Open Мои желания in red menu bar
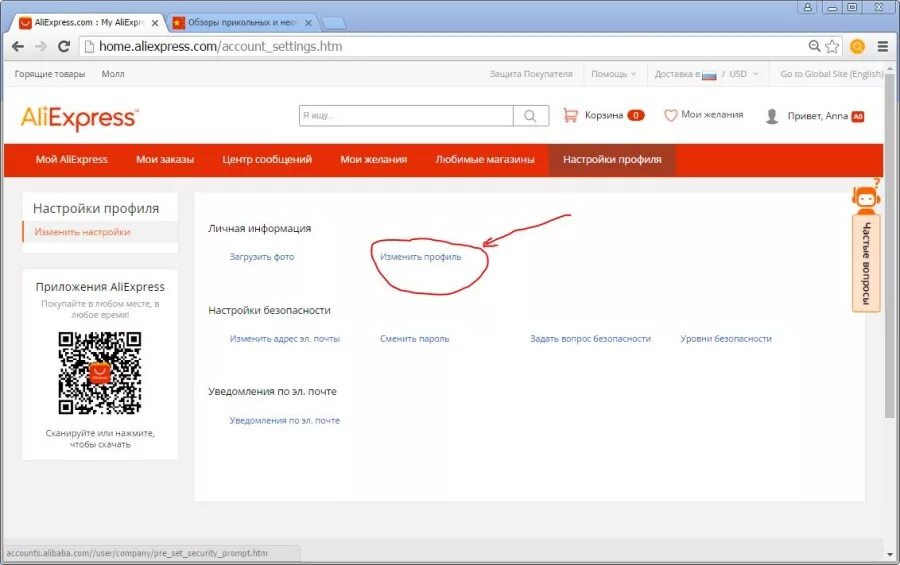Viewport: 900px width, 565px height. (374, 160)
